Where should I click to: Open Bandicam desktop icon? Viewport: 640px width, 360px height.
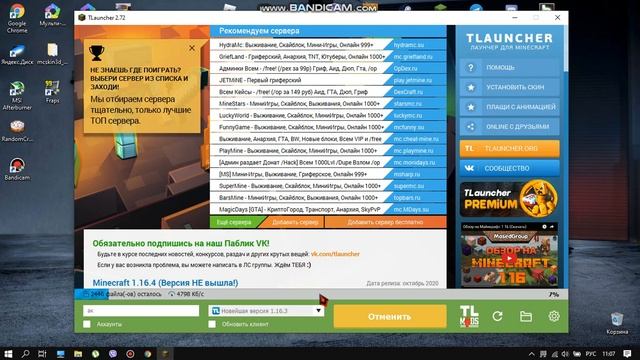[x=17, y=169]
